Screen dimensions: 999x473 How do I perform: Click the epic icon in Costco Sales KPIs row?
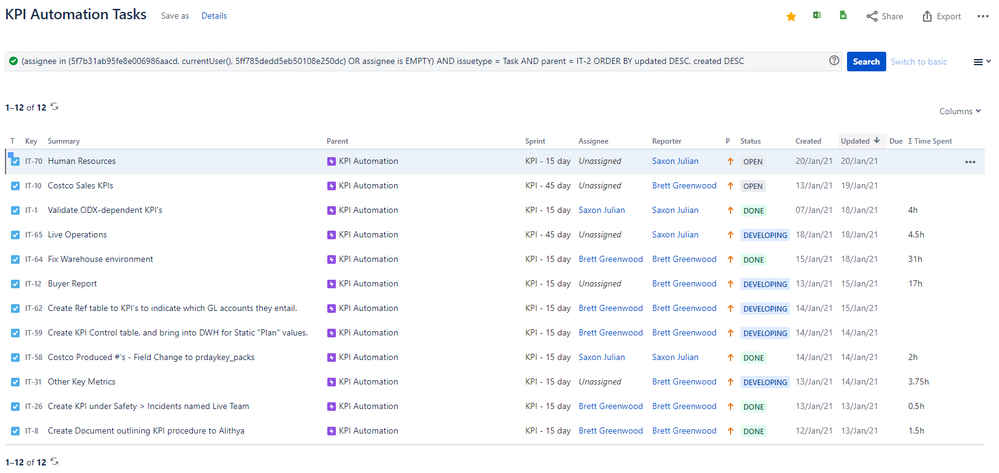[331, 186]
